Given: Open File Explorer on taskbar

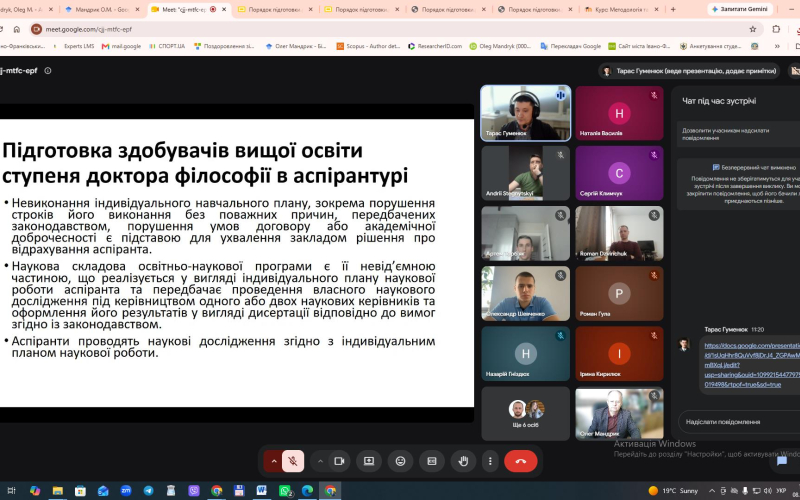Looking at the screenshot, I should tap(58, 491).
